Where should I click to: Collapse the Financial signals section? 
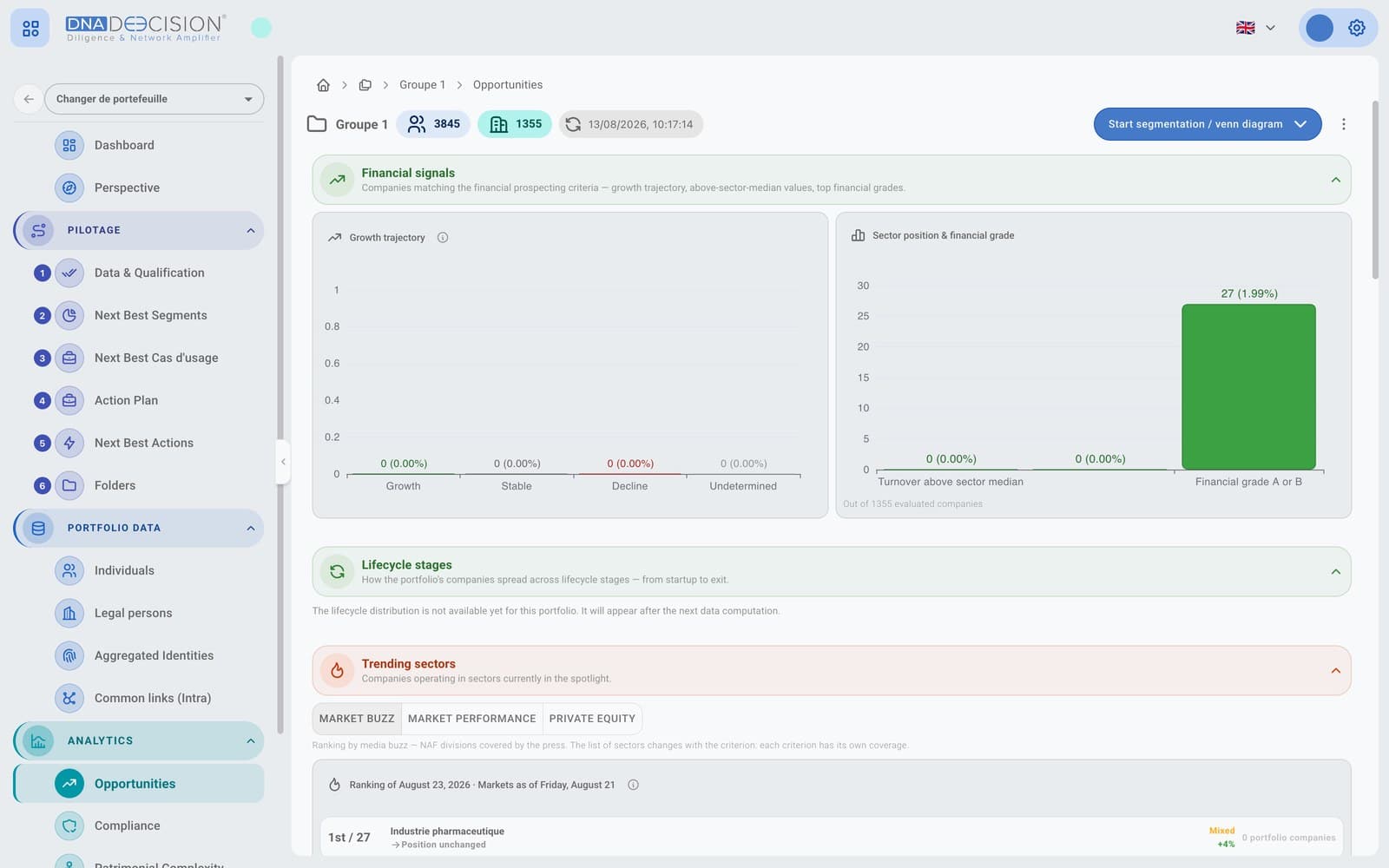point(1335,180)
